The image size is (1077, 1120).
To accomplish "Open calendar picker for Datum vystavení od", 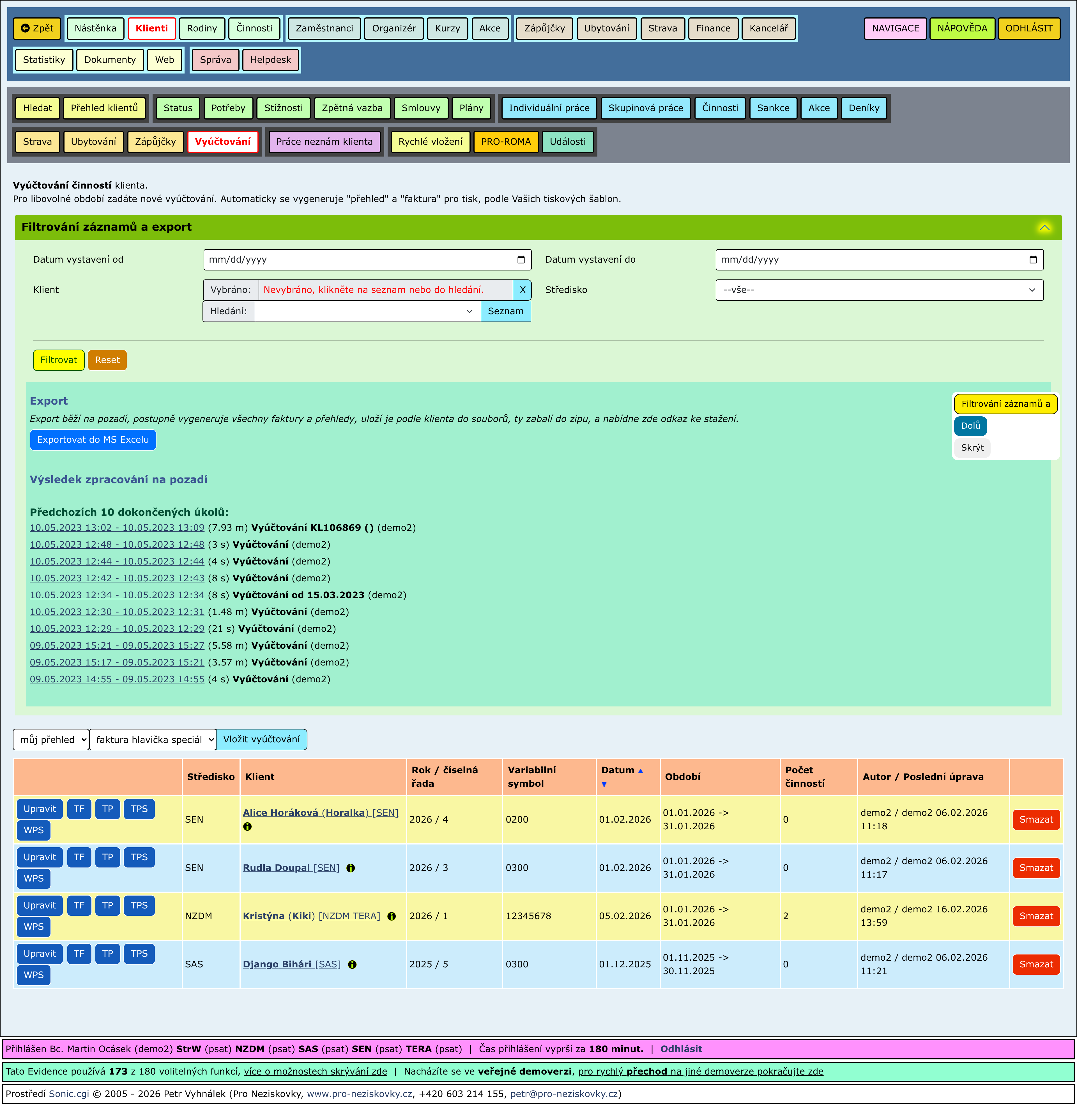I will coord(521,260).
